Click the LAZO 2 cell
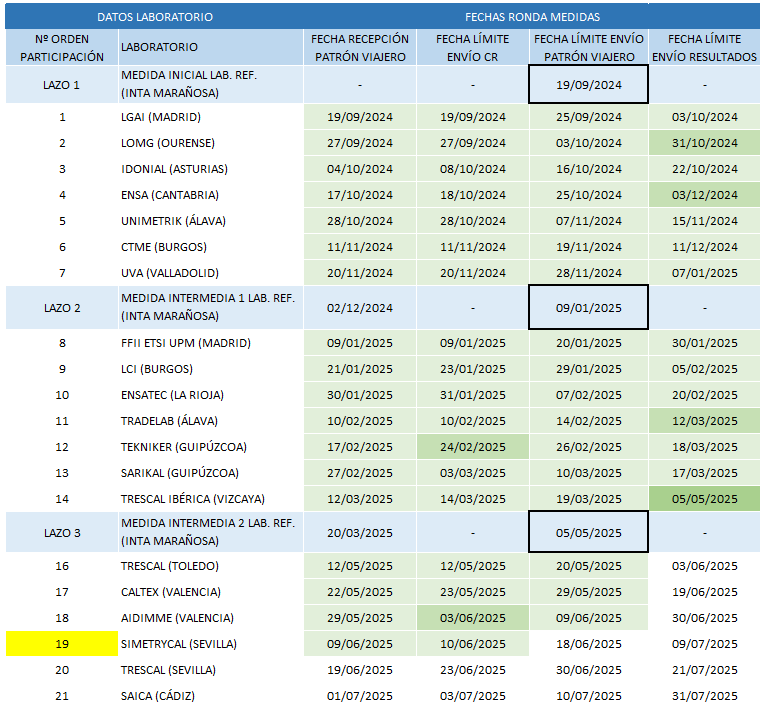Viewport: 760px width, 706px height. click(x=62, y=308)
